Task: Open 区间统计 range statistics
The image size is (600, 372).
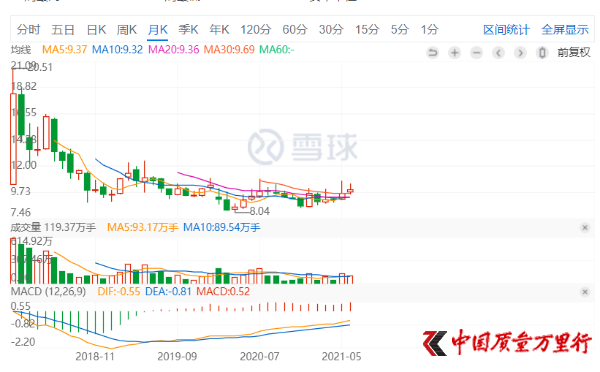Action: (x=506, y=29)
